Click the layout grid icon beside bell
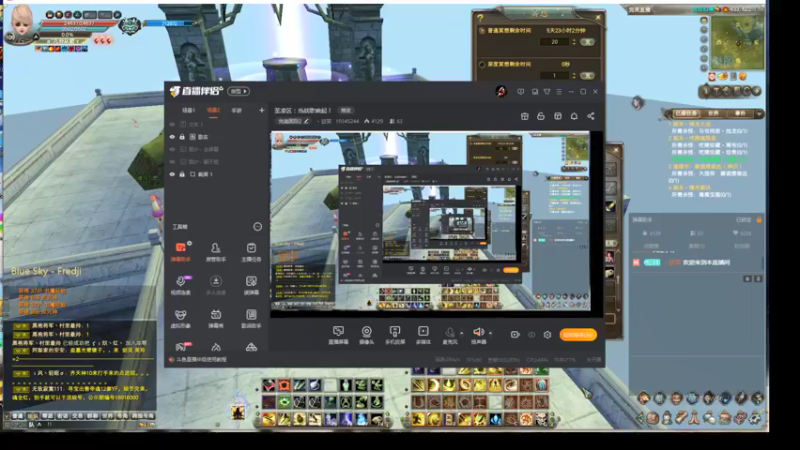 click(x=558, y=116)
